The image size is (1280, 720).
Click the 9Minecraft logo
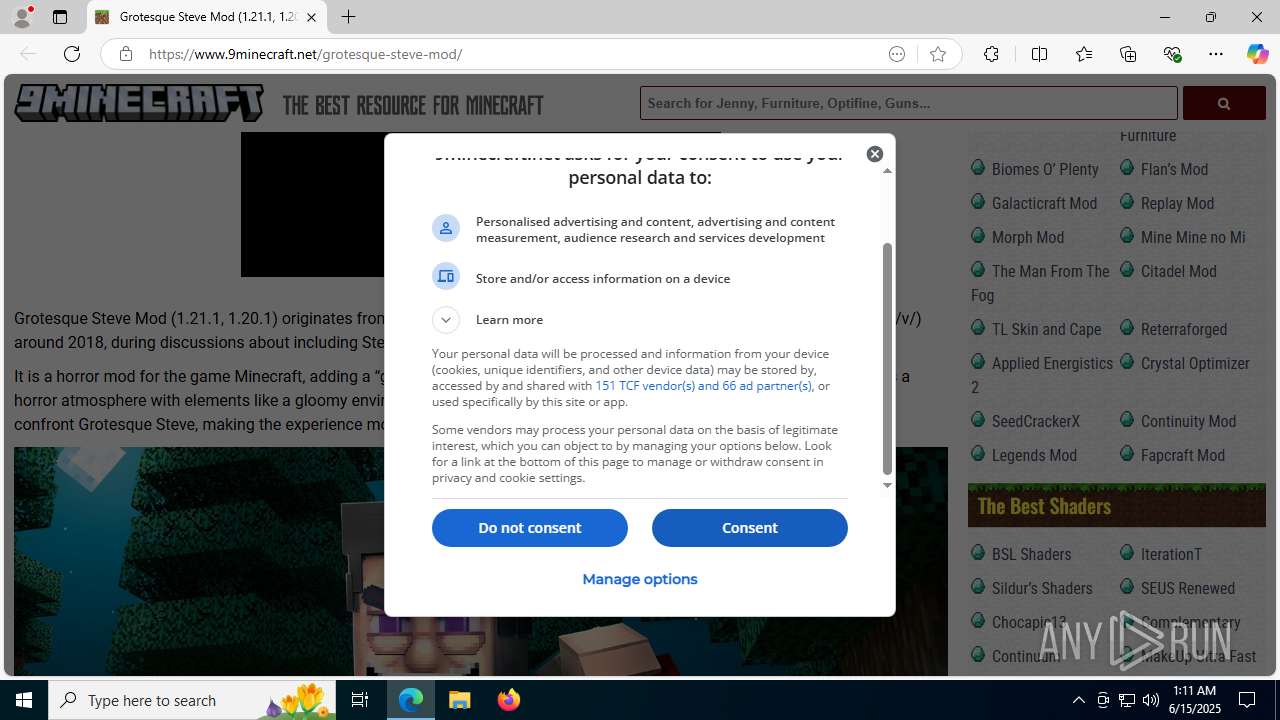(139, 103)
